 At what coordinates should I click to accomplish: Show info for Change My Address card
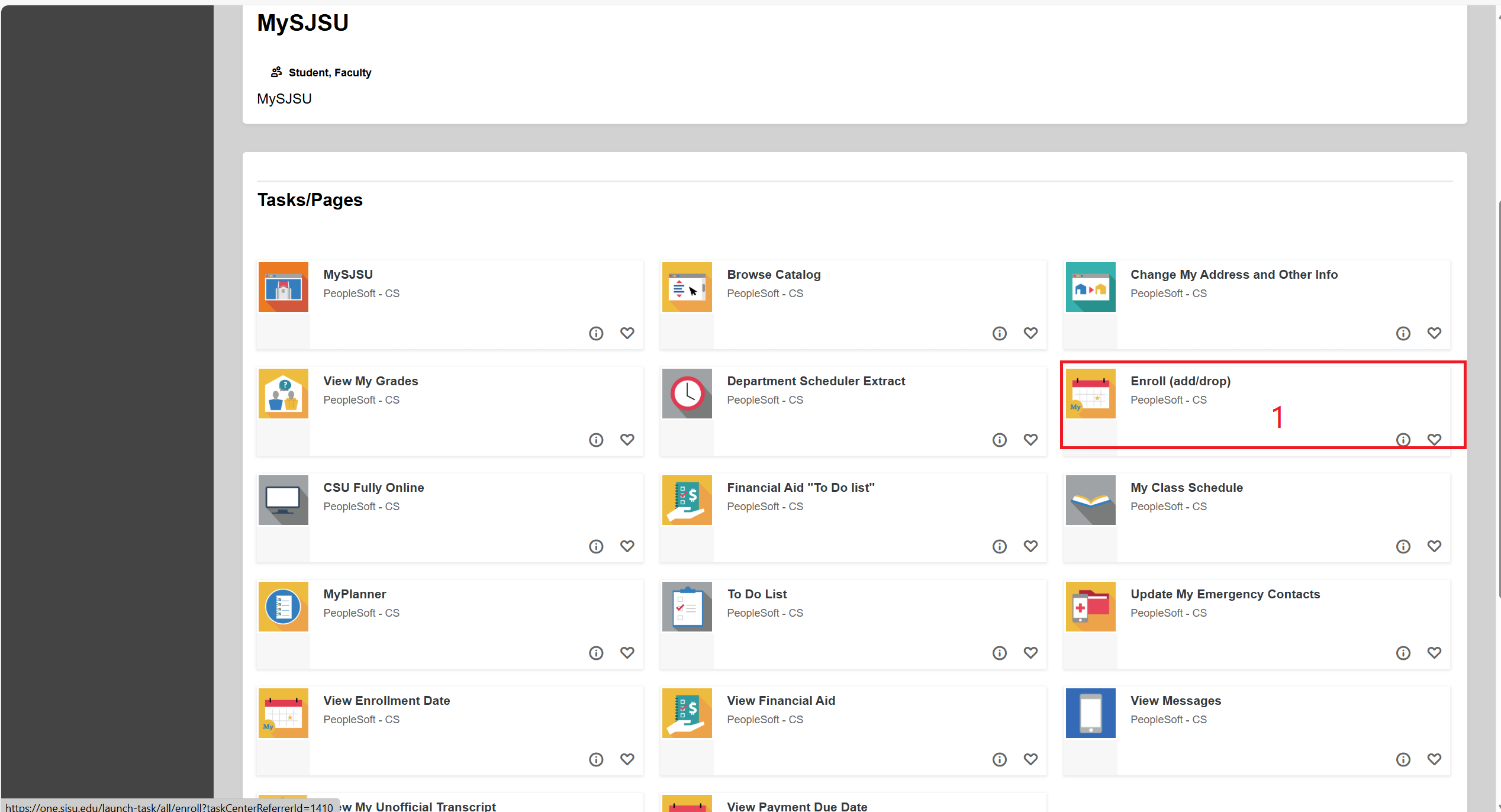[1403, 333]
